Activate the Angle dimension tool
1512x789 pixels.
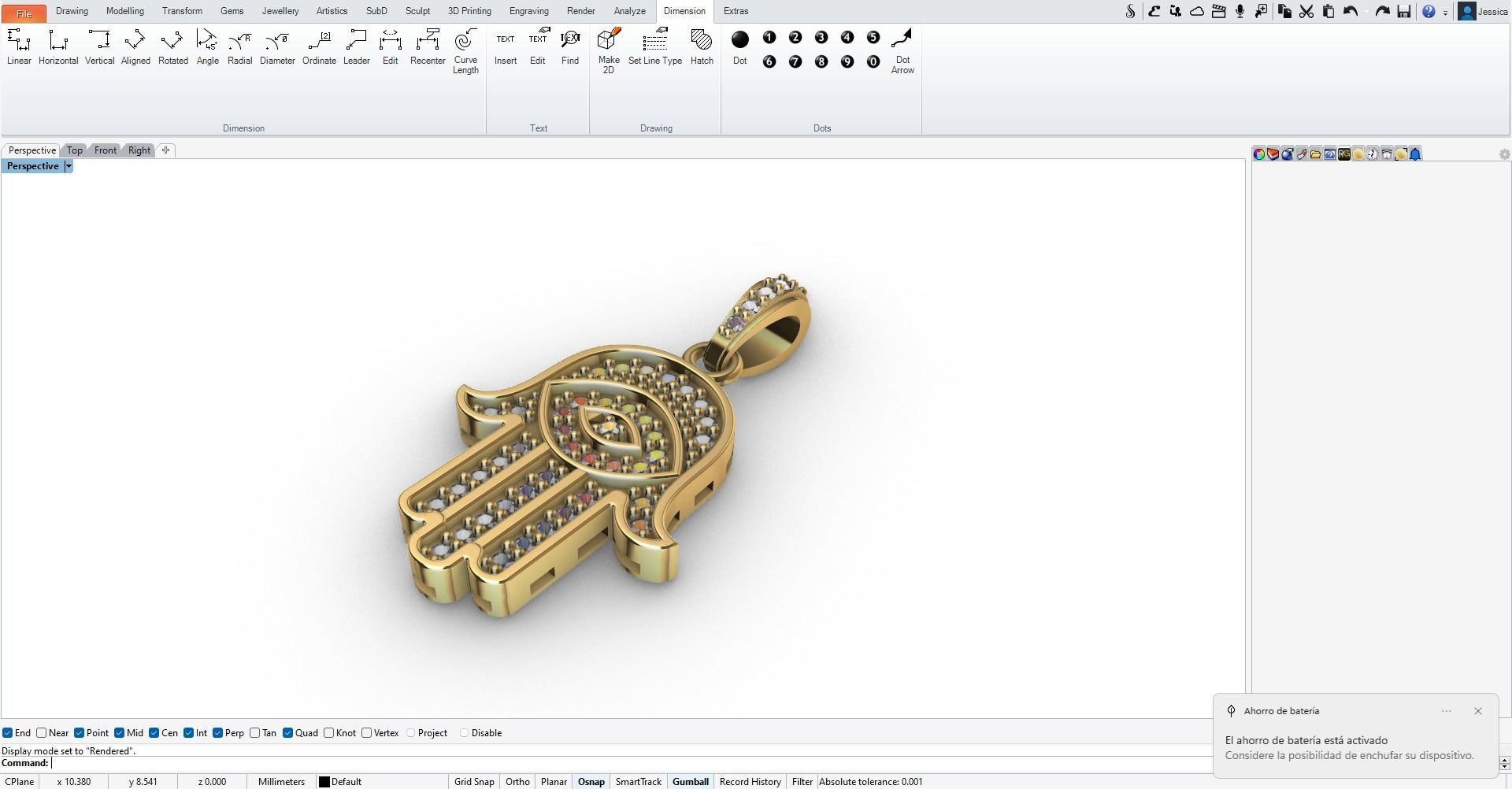pos(207,47)
